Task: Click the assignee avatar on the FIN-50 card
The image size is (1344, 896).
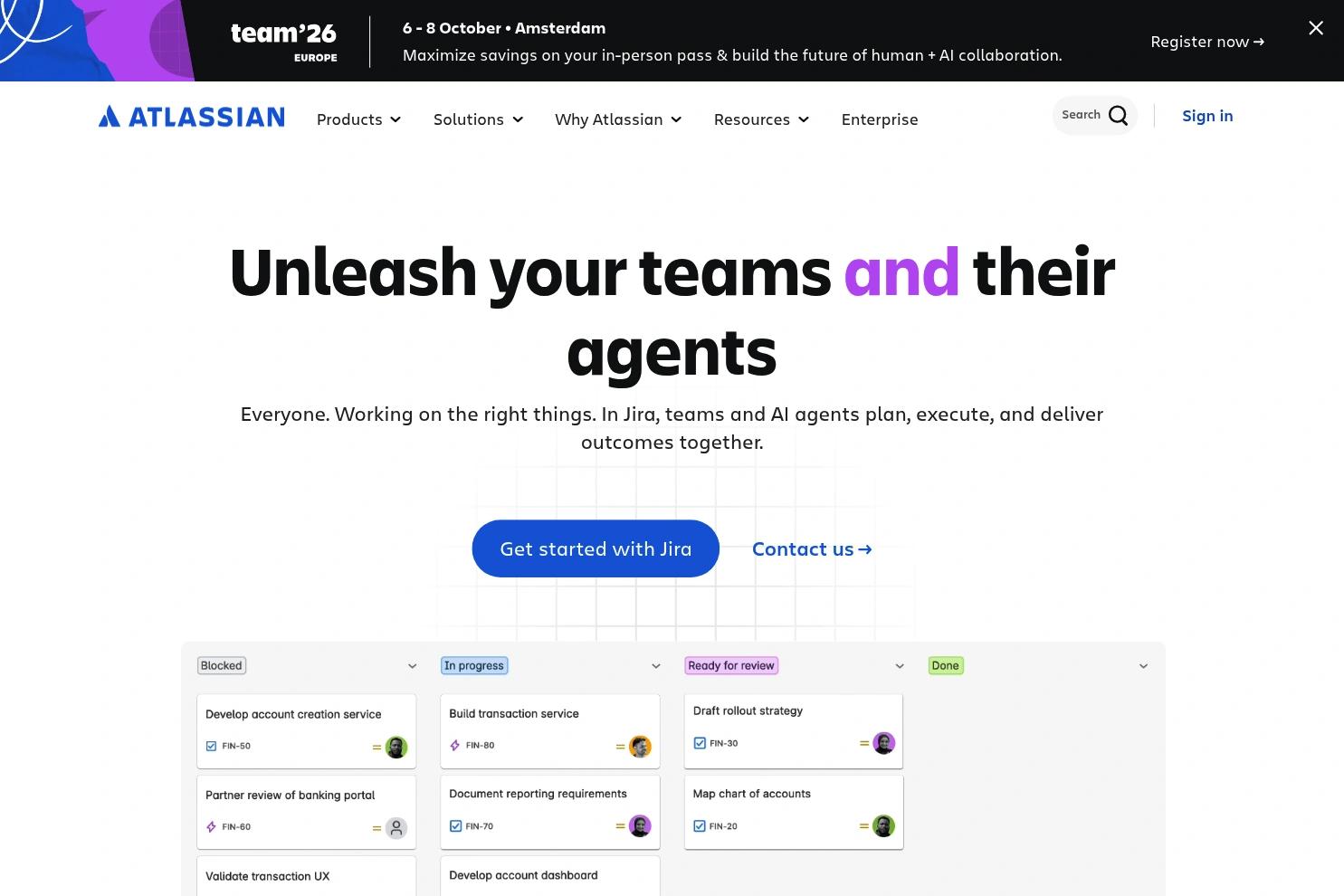Action: click(x=396, y=748)
